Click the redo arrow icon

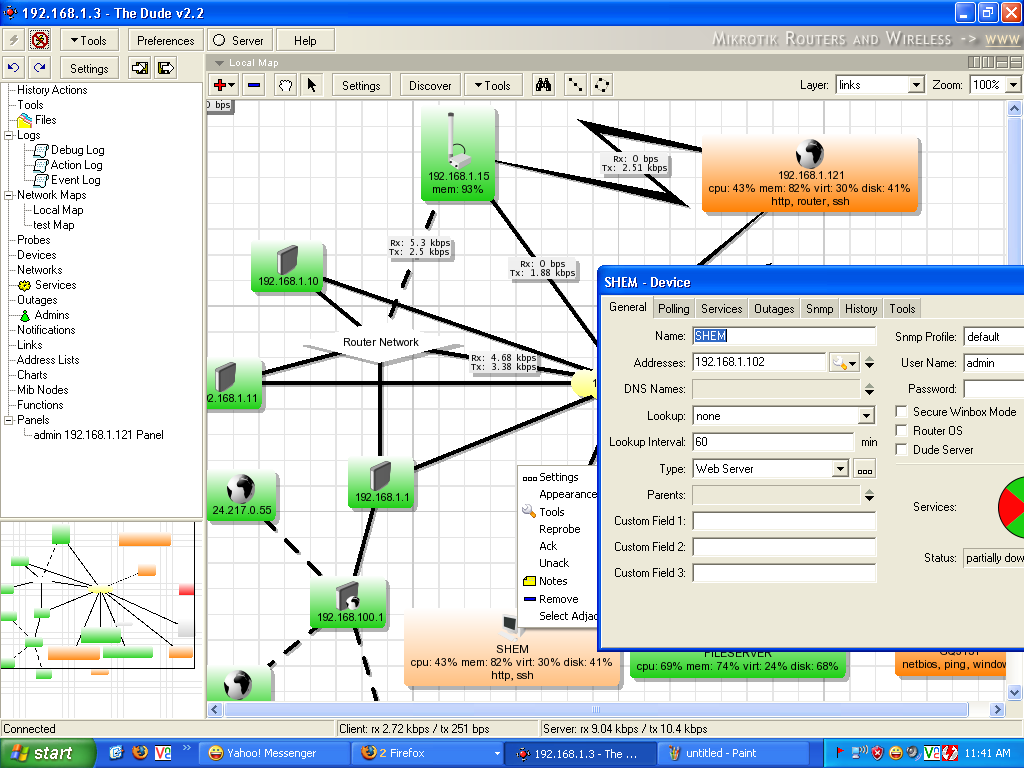(x=40, y=68)
